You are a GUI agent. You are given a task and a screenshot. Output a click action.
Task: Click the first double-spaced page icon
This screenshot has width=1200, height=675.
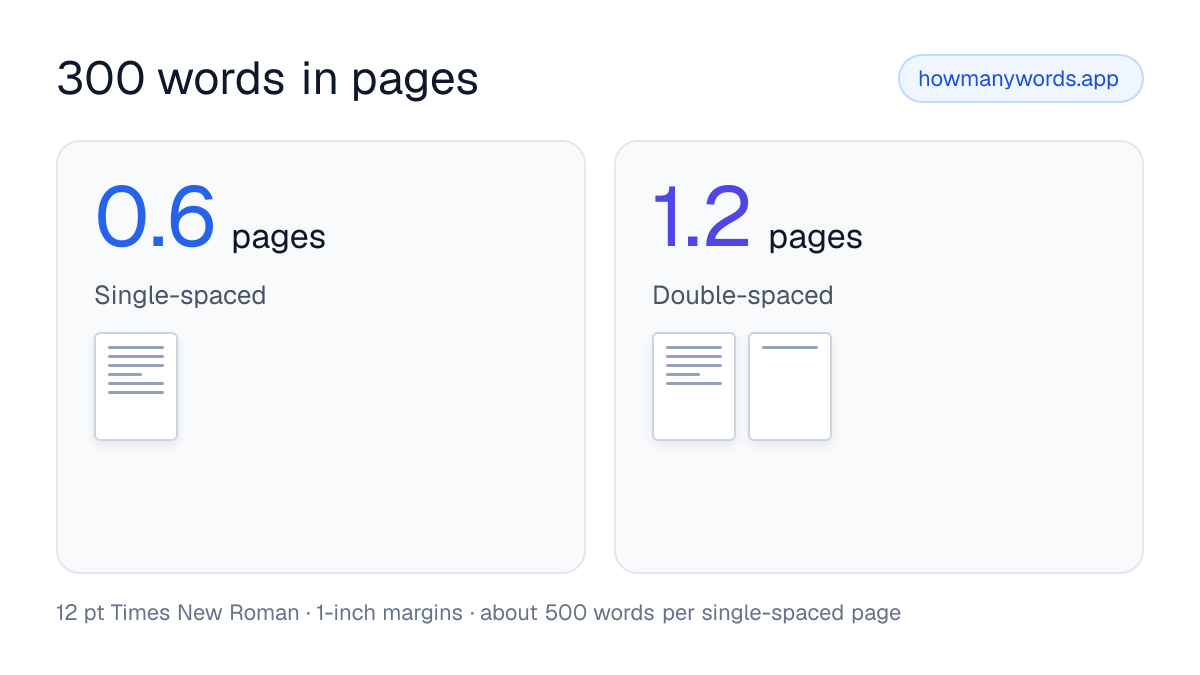[x=694, y=386]
